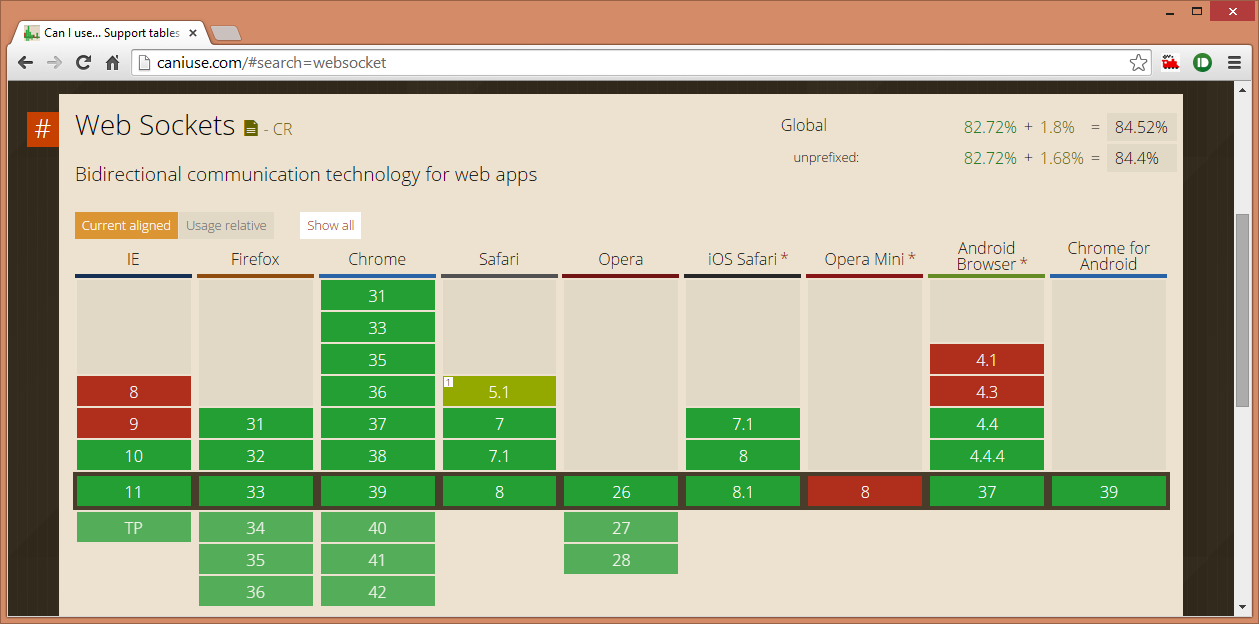
Task: Click the Android Browser column header
Action: click(986, 256)
